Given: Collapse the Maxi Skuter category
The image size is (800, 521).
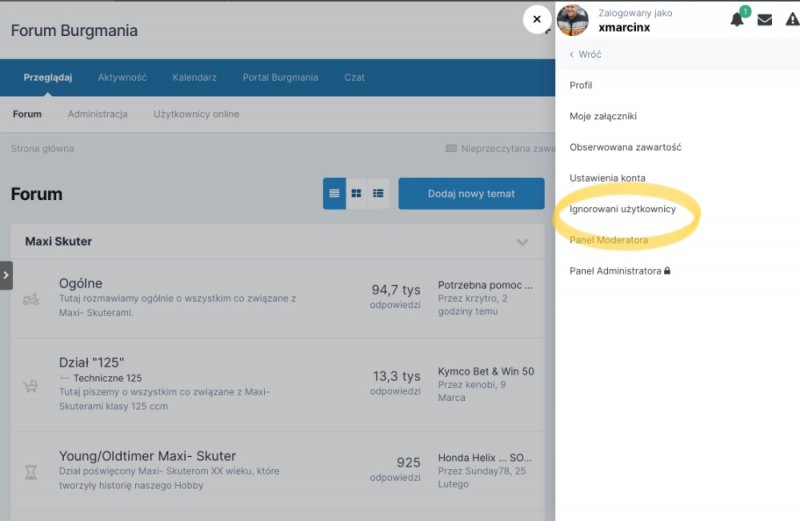Looking at the screenshot, I should (522, 242).
